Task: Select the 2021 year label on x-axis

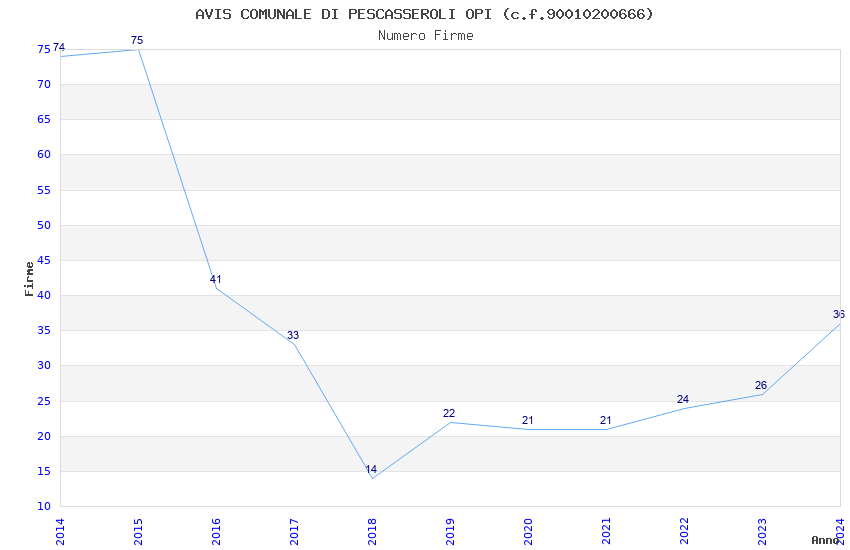Action: tap(607, 532)
